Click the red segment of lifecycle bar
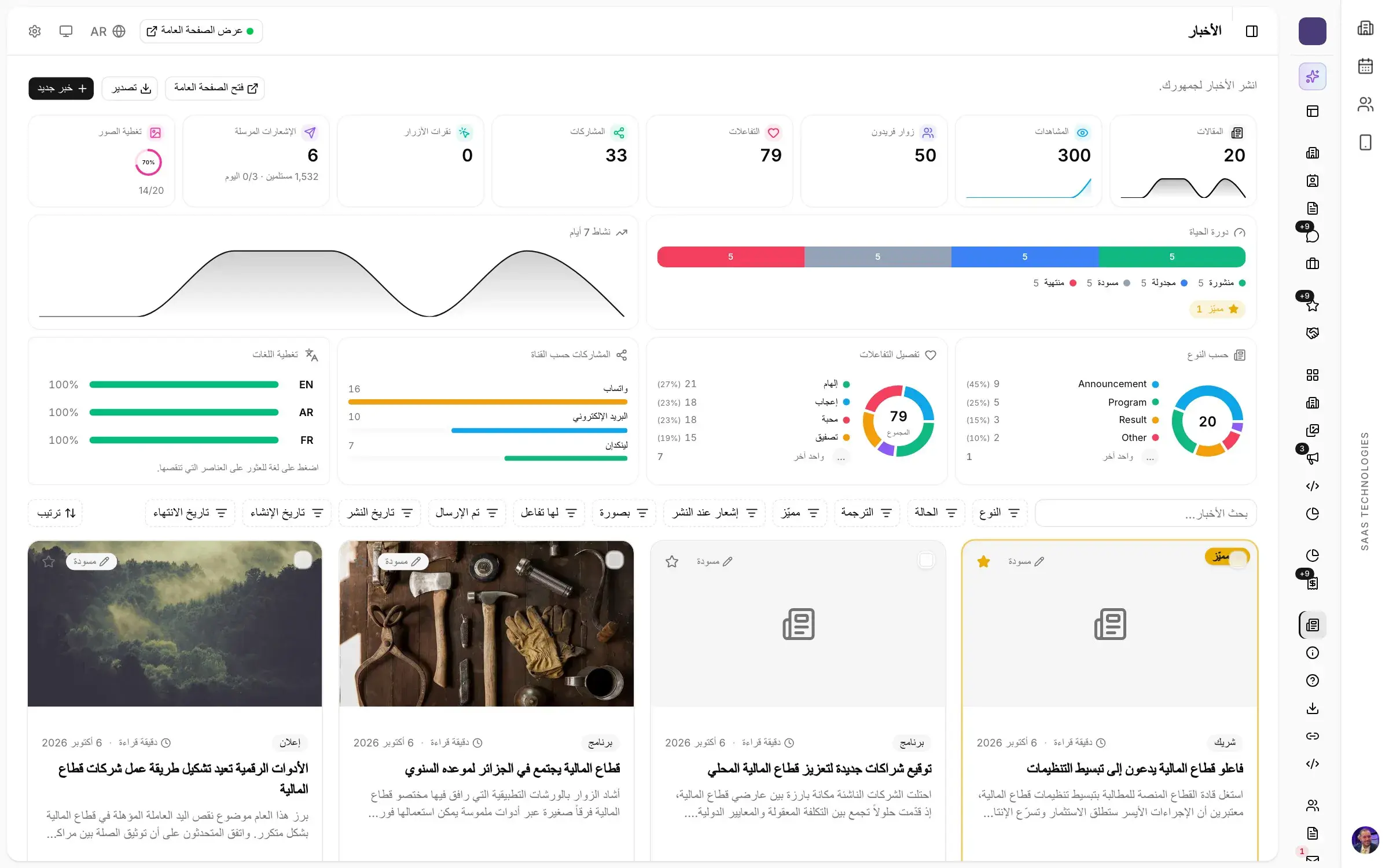 point(731,257)
